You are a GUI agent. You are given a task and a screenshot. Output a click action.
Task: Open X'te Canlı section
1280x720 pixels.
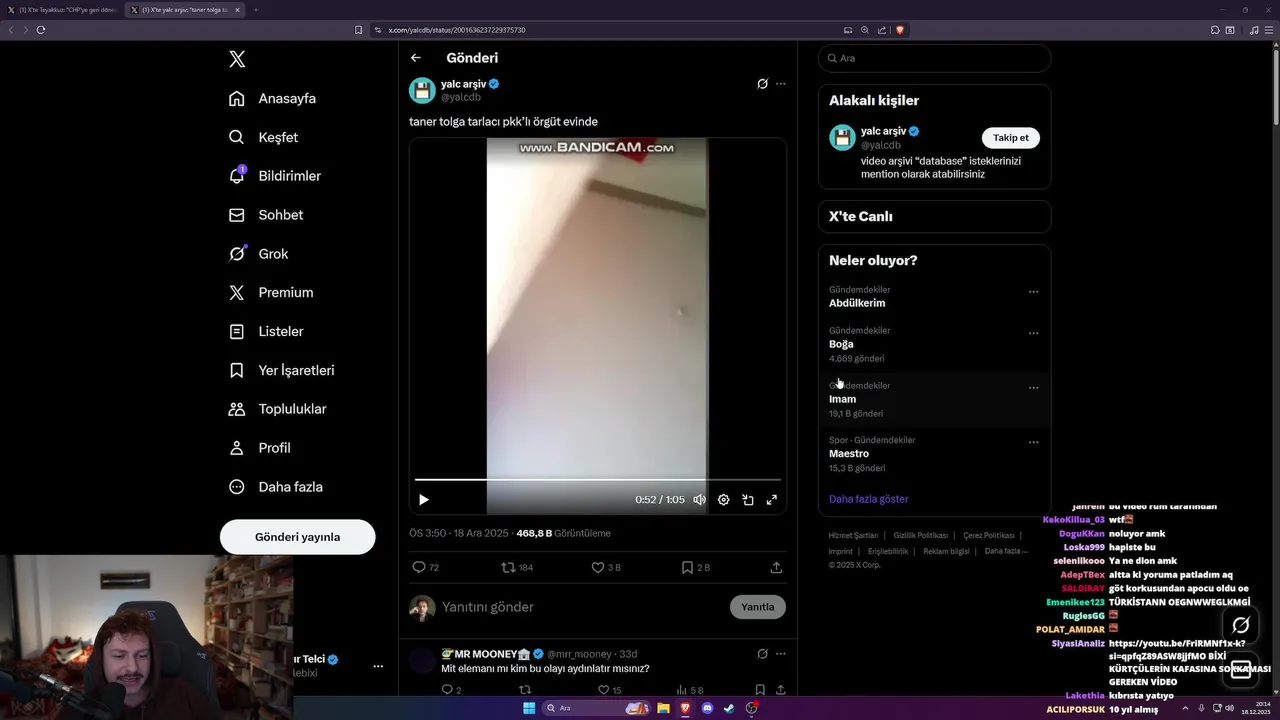pyautogui.click(x=934, y=216)
